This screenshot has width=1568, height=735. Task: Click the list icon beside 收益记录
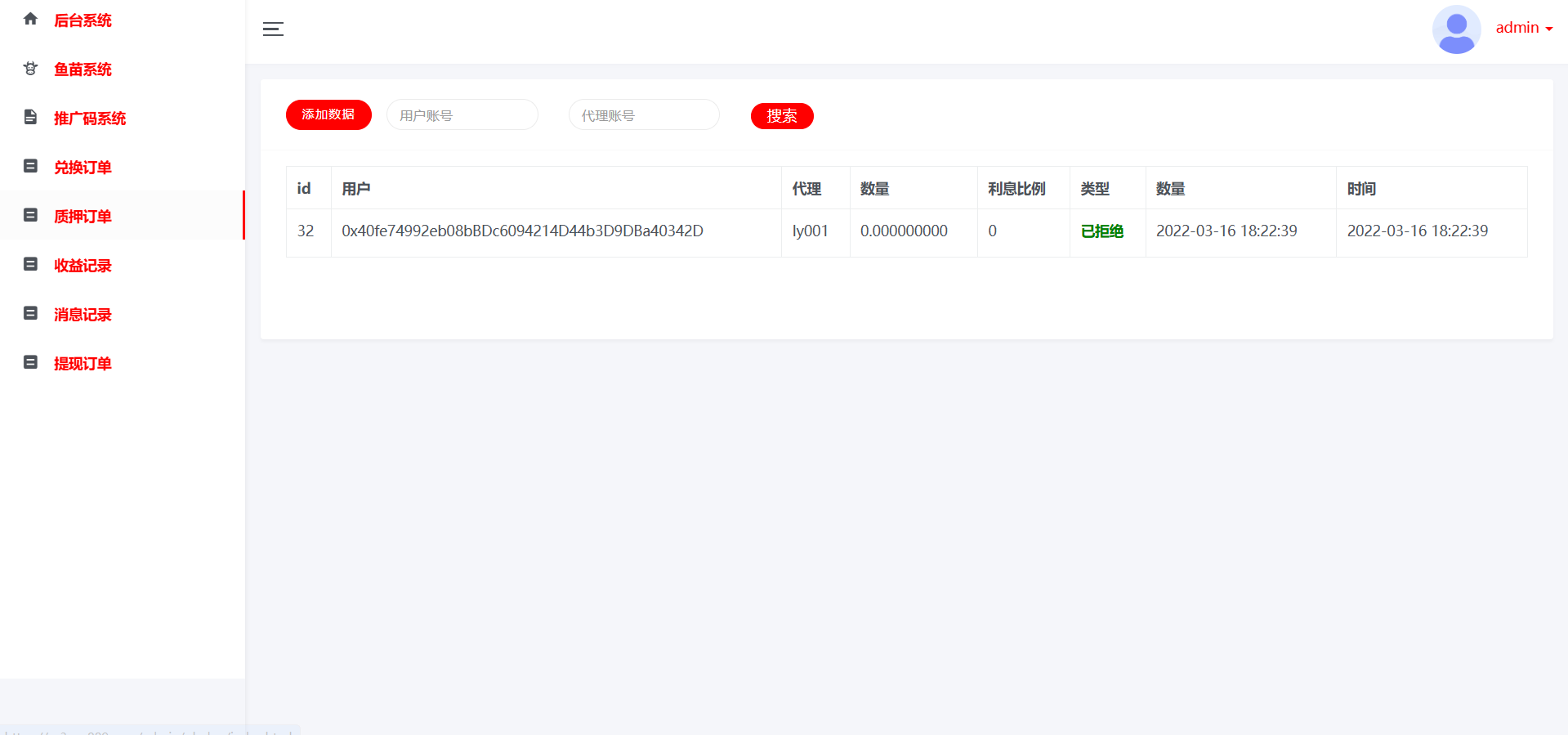pos(30,264)
